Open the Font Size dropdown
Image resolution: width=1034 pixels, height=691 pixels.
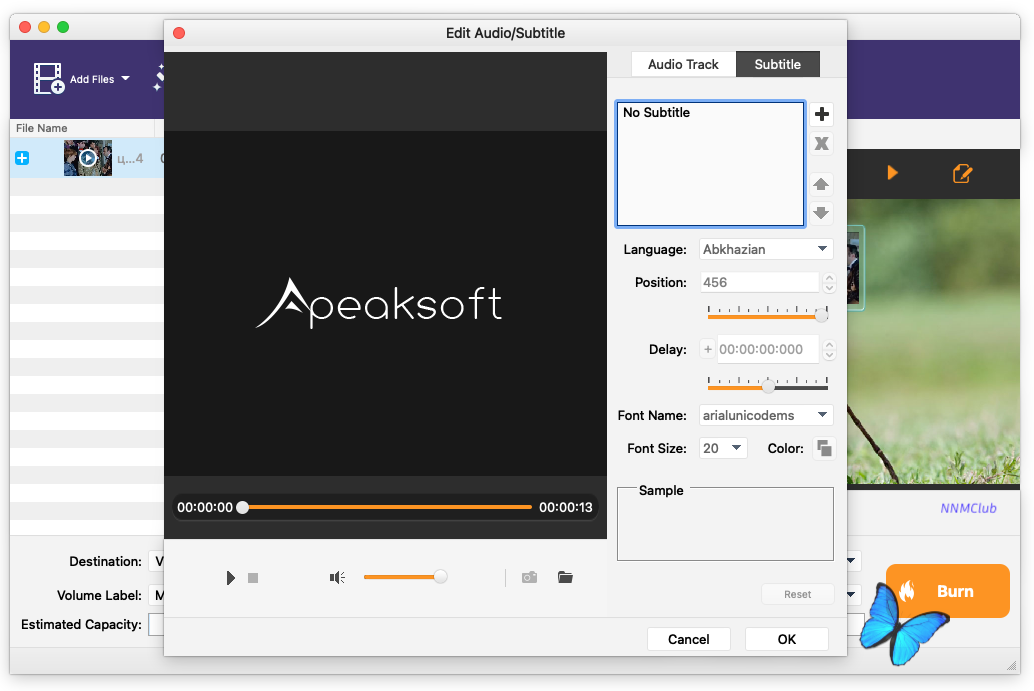pyautogui.click(x=723, y=448)
